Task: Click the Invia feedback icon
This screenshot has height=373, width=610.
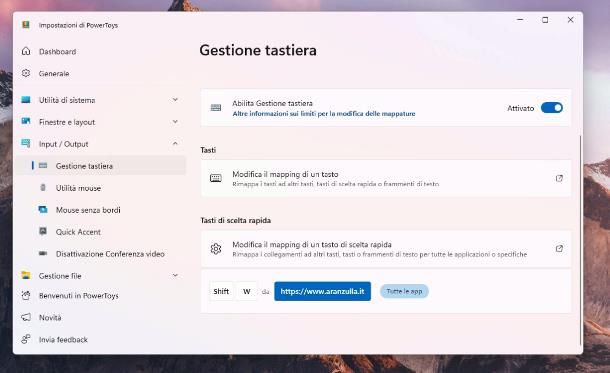Action: coord(26,339)
